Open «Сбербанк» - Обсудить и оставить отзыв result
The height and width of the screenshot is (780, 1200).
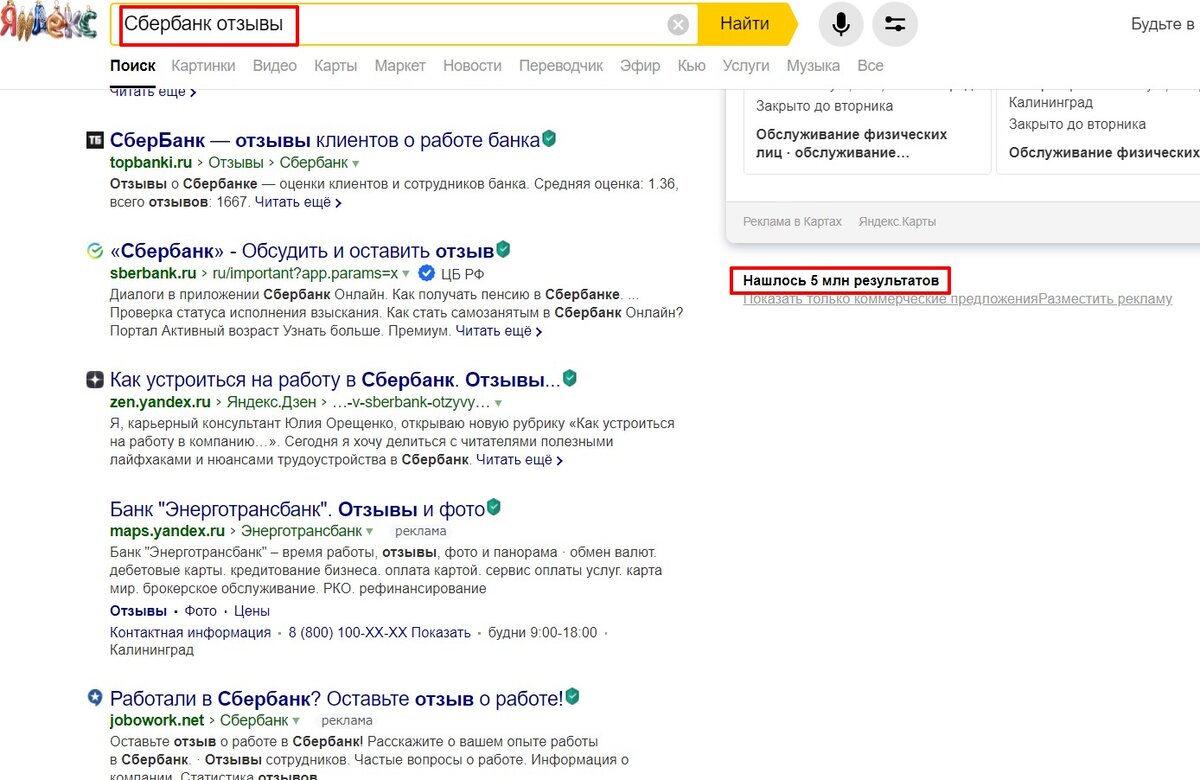click(x=302, y=250)
